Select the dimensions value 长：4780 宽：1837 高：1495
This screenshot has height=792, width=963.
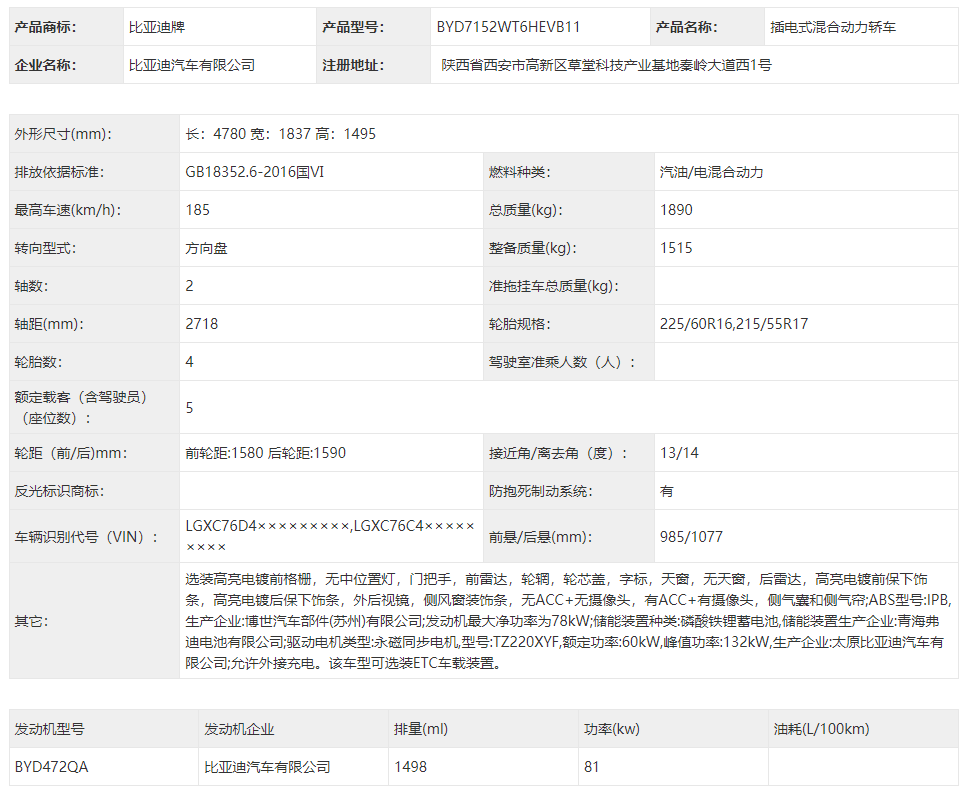point(281,134)
